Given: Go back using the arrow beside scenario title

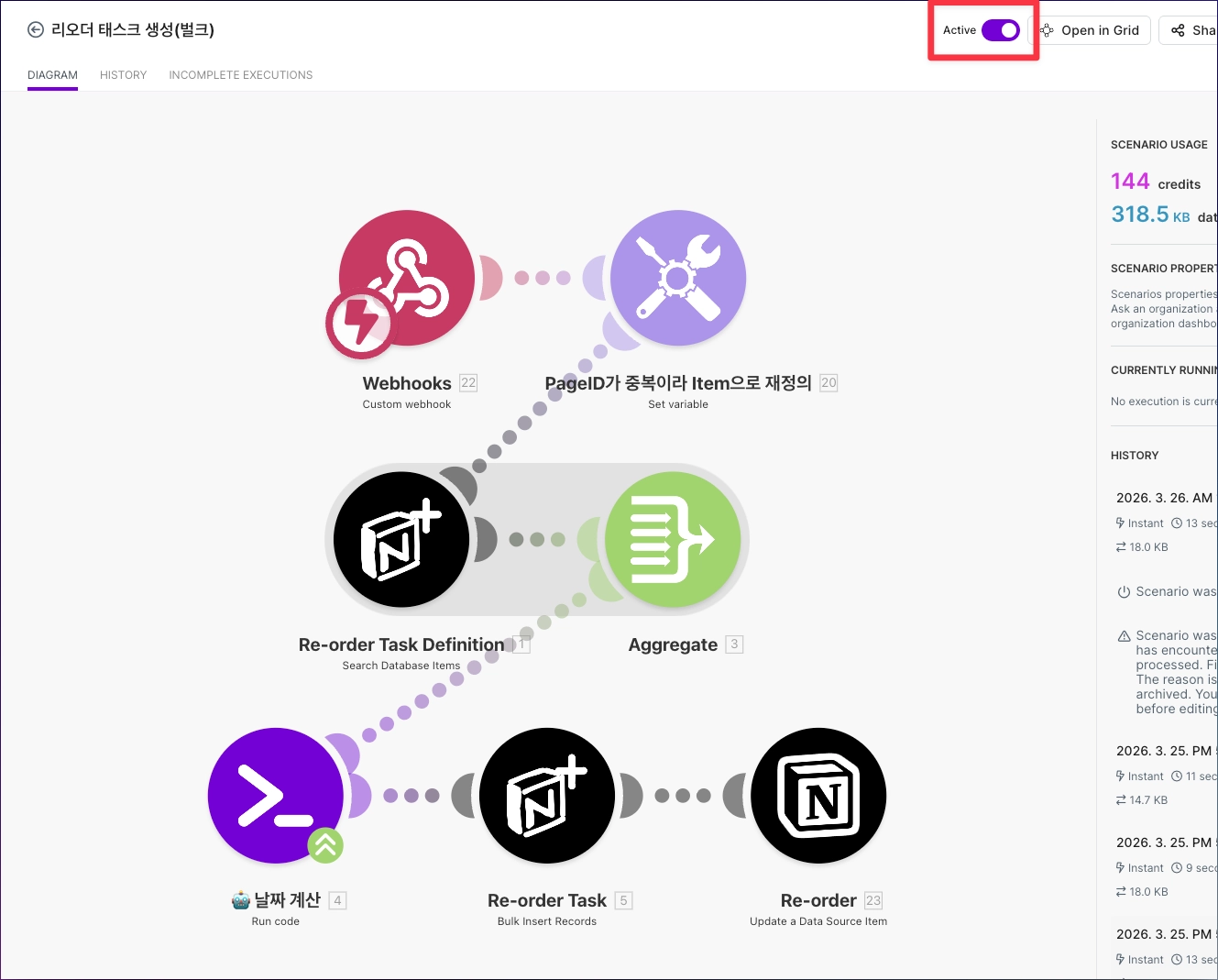Looking at the screenshot, I should [36, 29].
